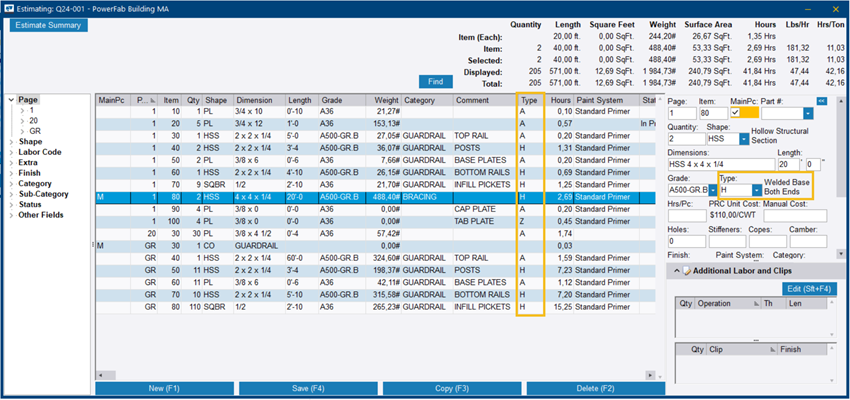This screenshot has width=850, height=400.
Task: Click the pencil icon beside Additional Labor and Clips
Action: 687,272
